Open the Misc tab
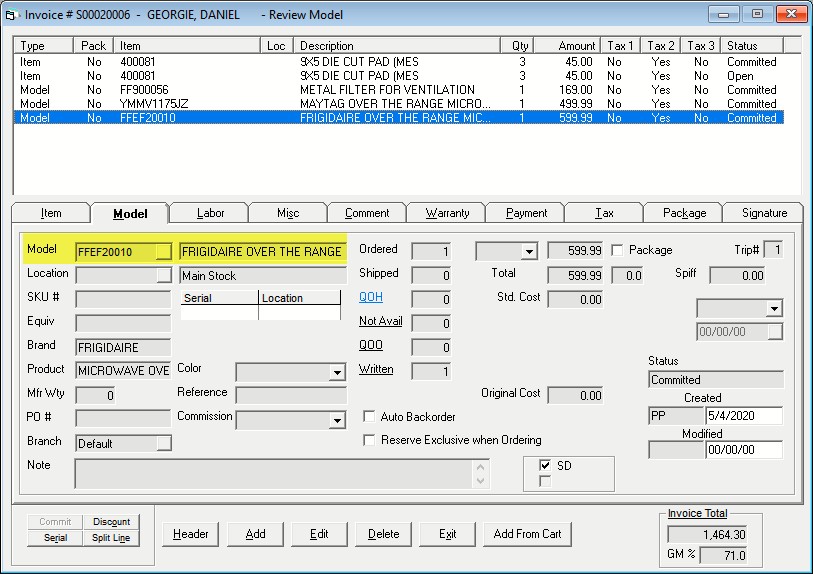Image resolution: width=813 pixels, height=574 pixels. (x=288, y=213)
